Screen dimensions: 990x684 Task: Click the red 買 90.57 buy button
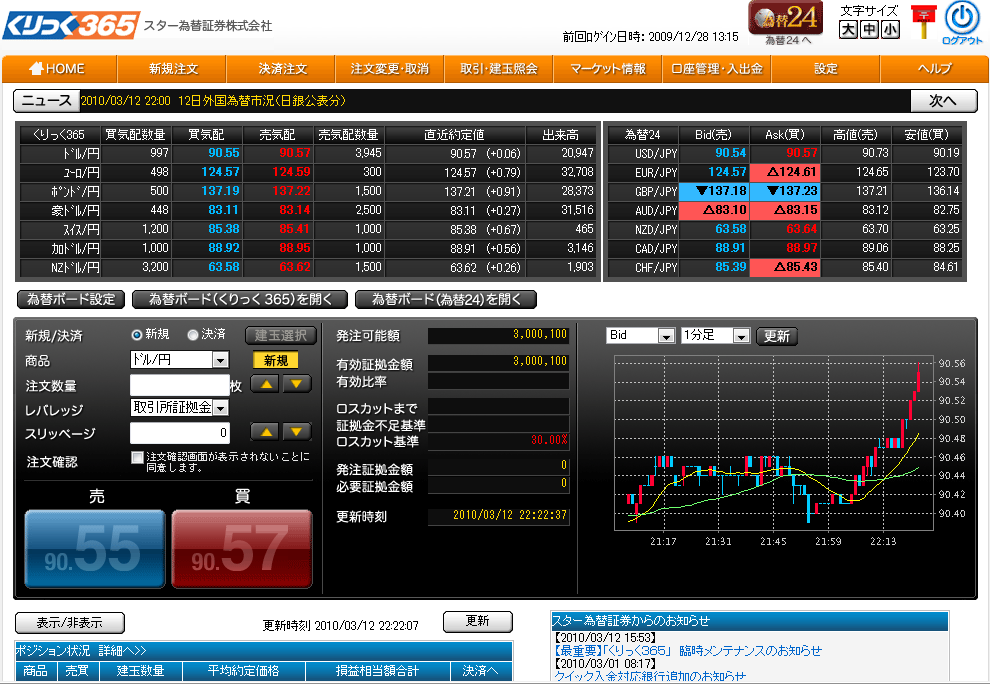point(242,549)
